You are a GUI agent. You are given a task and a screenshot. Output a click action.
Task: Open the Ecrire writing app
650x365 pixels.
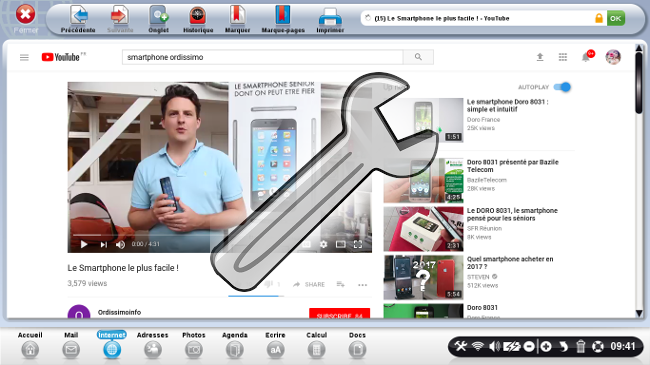[x=275, y=345]
